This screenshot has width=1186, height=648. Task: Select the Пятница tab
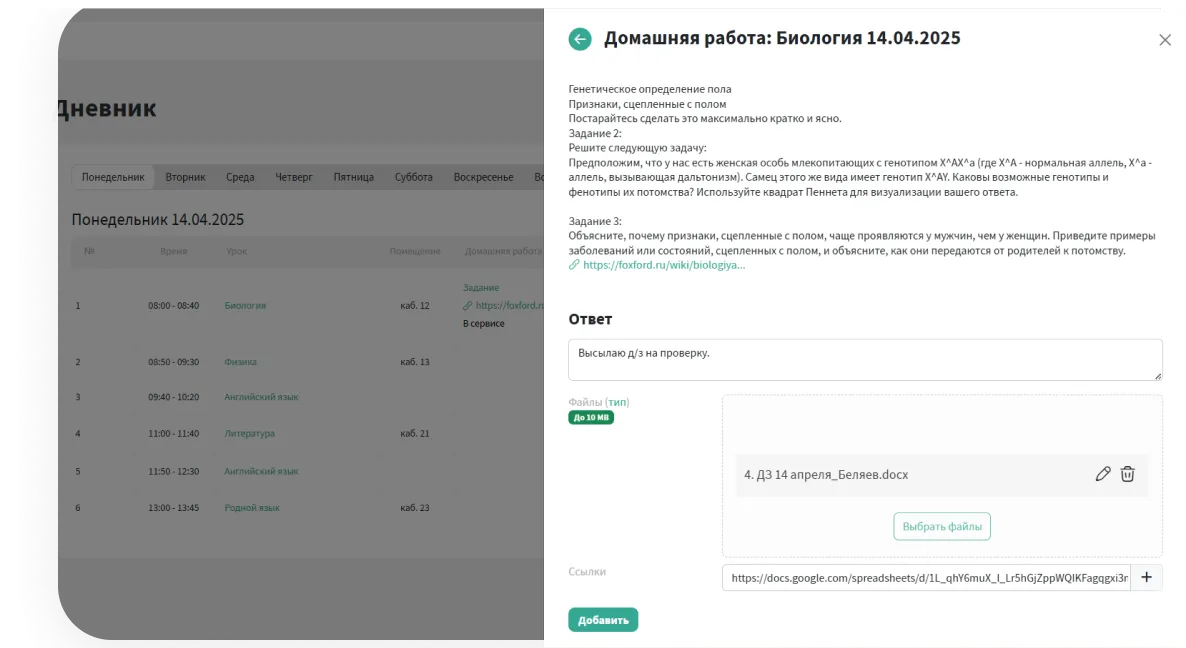(x=353, y=177)
